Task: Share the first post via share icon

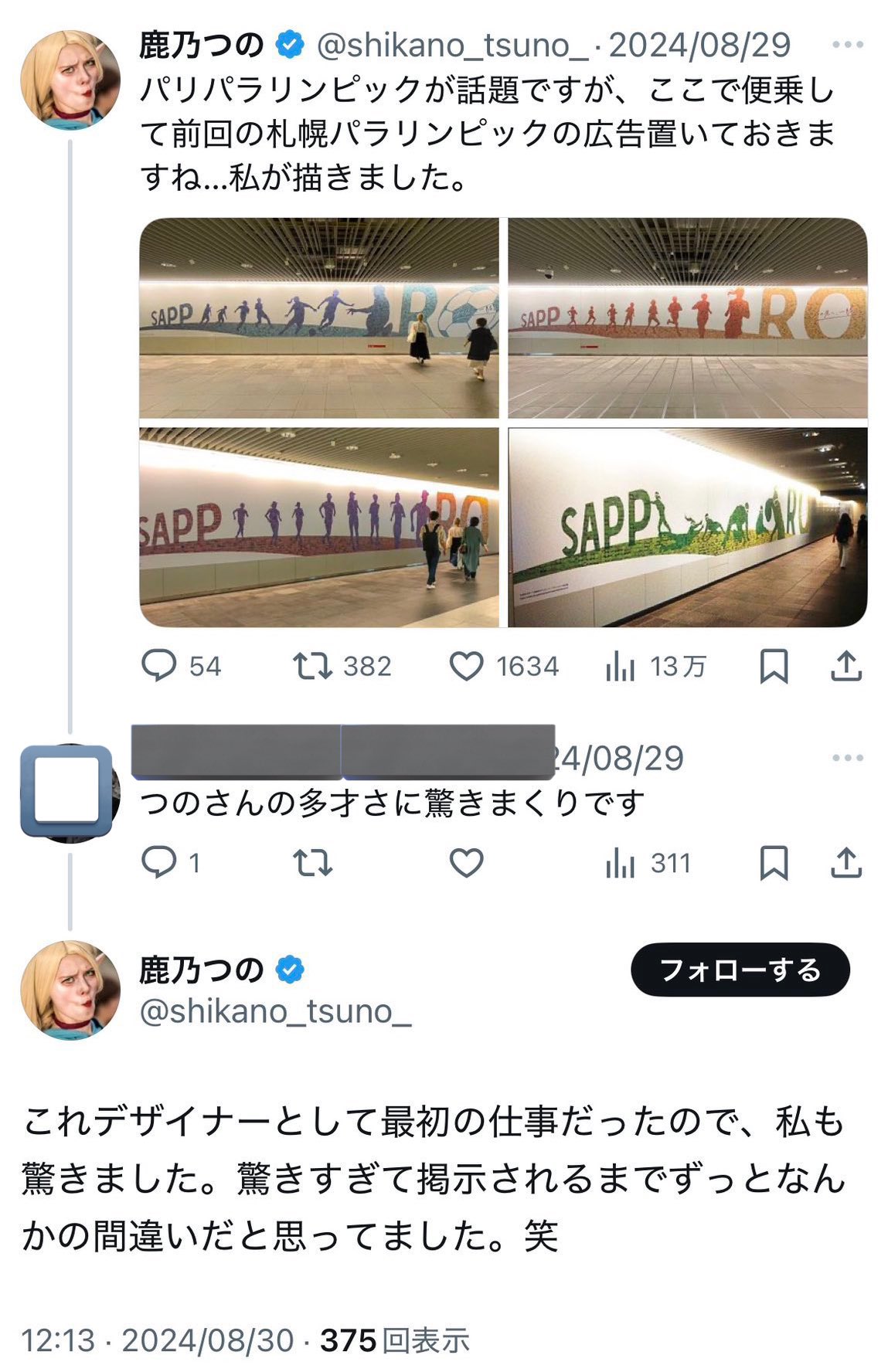Action: tap(846, 666)
